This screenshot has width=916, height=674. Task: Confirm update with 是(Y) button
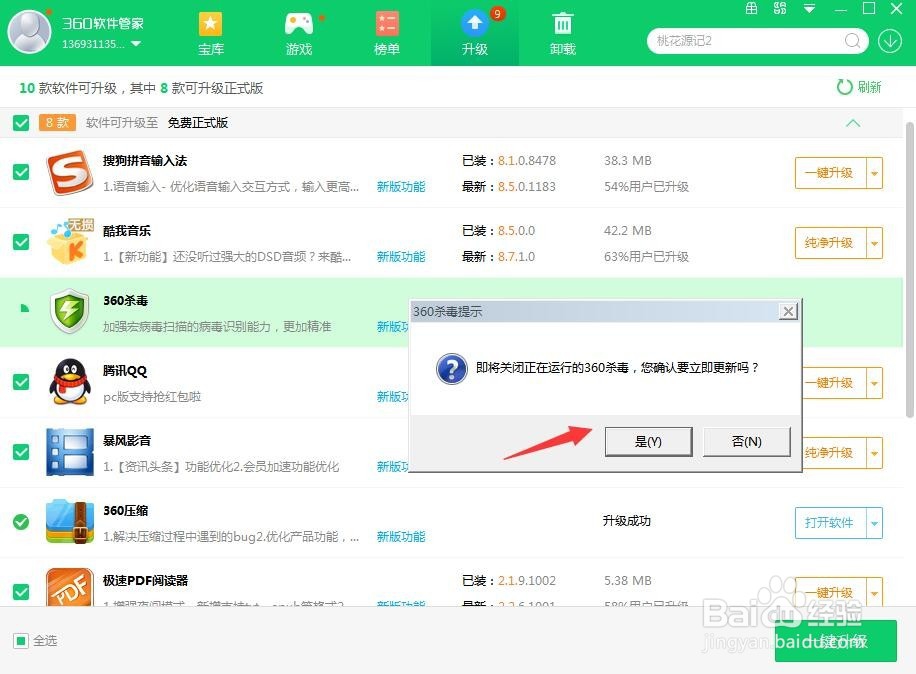648,442
